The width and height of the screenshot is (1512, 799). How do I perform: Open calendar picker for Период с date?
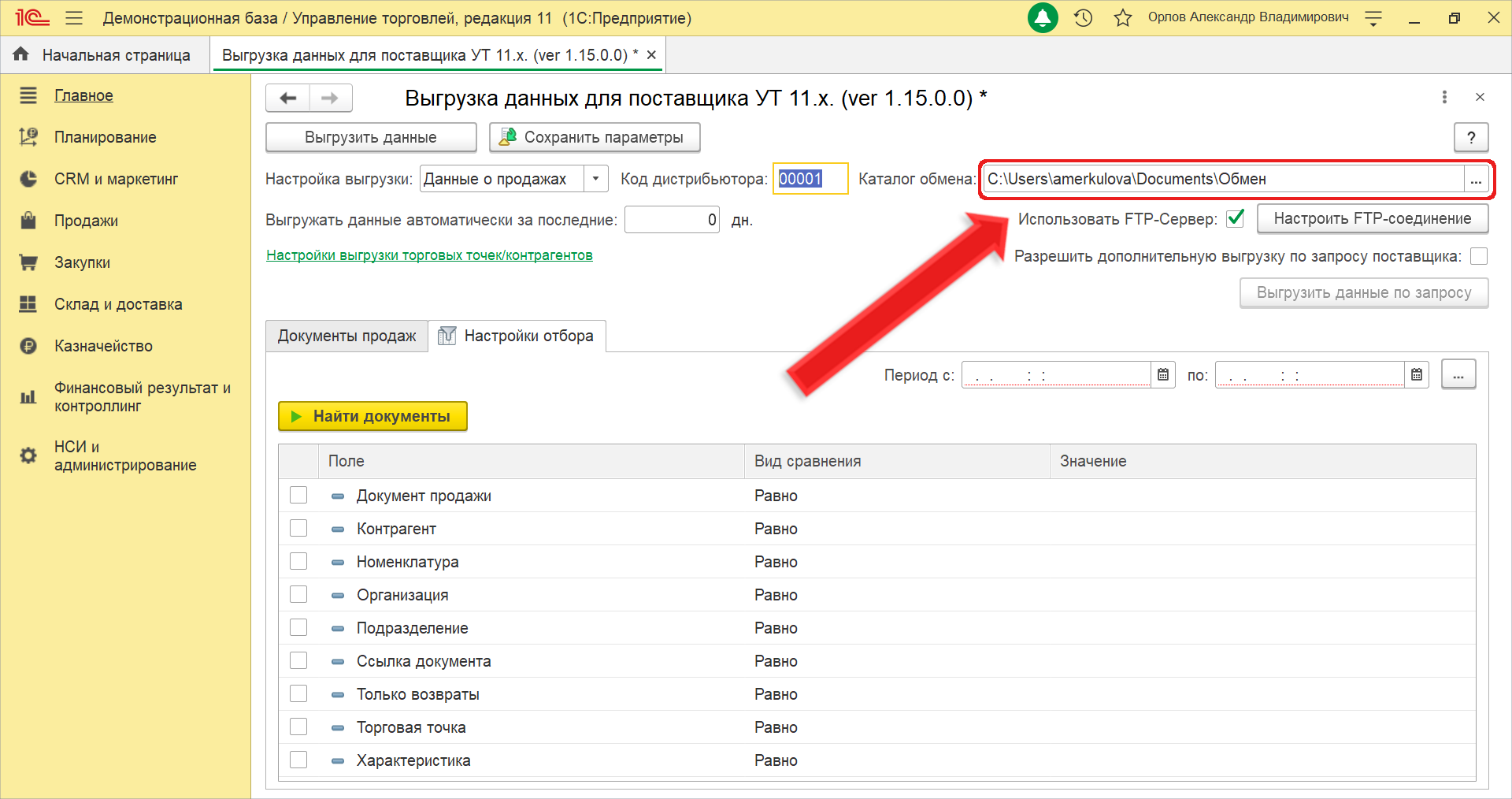pyautogui.click(x=1163, y=375)
